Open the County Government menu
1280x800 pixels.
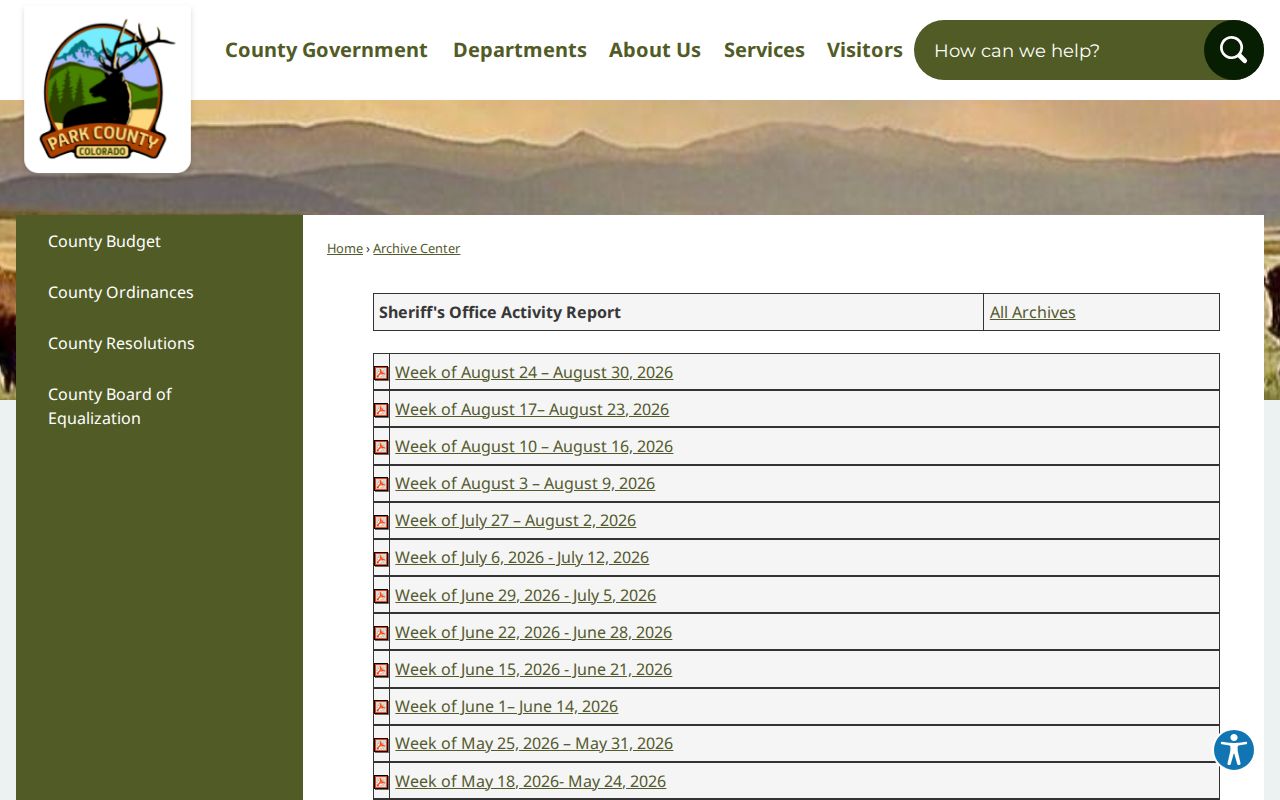pos(326,50)
